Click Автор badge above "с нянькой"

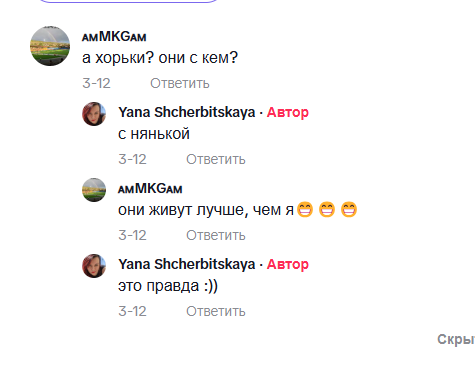pos(288,112)
